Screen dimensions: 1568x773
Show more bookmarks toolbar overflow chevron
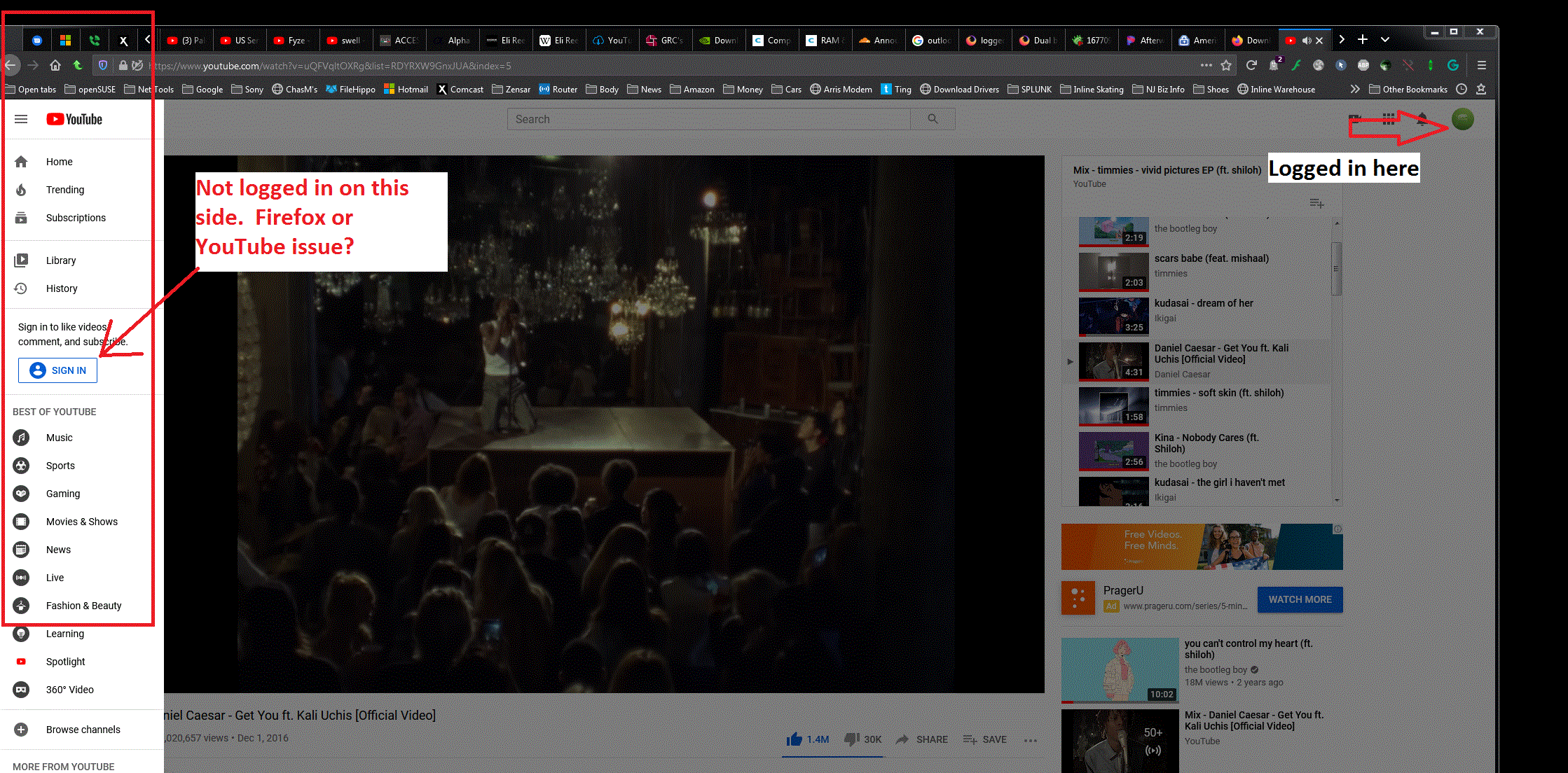[1355, 89]
